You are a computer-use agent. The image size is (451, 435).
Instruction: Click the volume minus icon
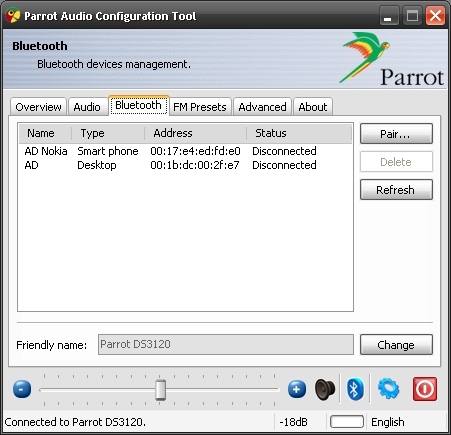point(22,389)
